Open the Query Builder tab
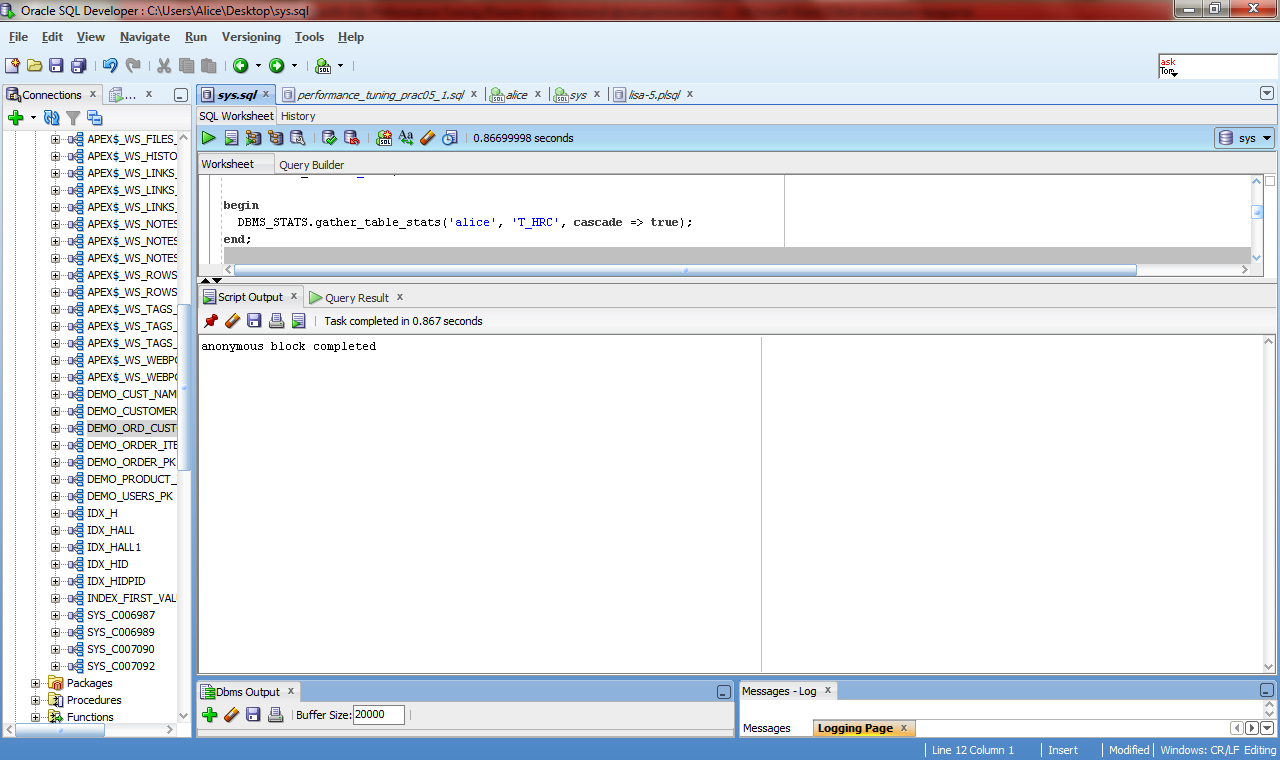This screenshot has height=760, width=1280. pos(311,165)
